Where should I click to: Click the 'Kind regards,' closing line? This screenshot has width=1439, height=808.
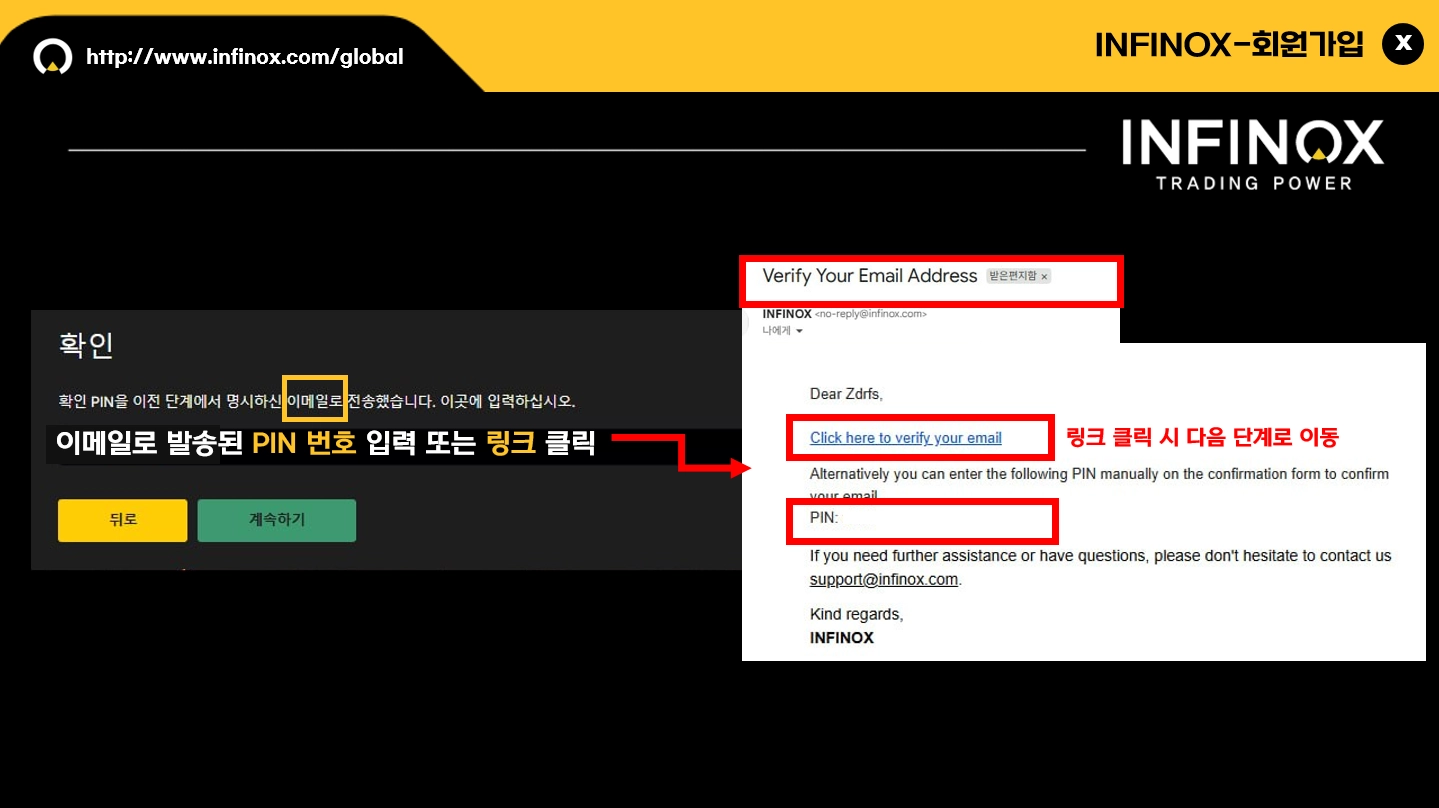point(856,614)
